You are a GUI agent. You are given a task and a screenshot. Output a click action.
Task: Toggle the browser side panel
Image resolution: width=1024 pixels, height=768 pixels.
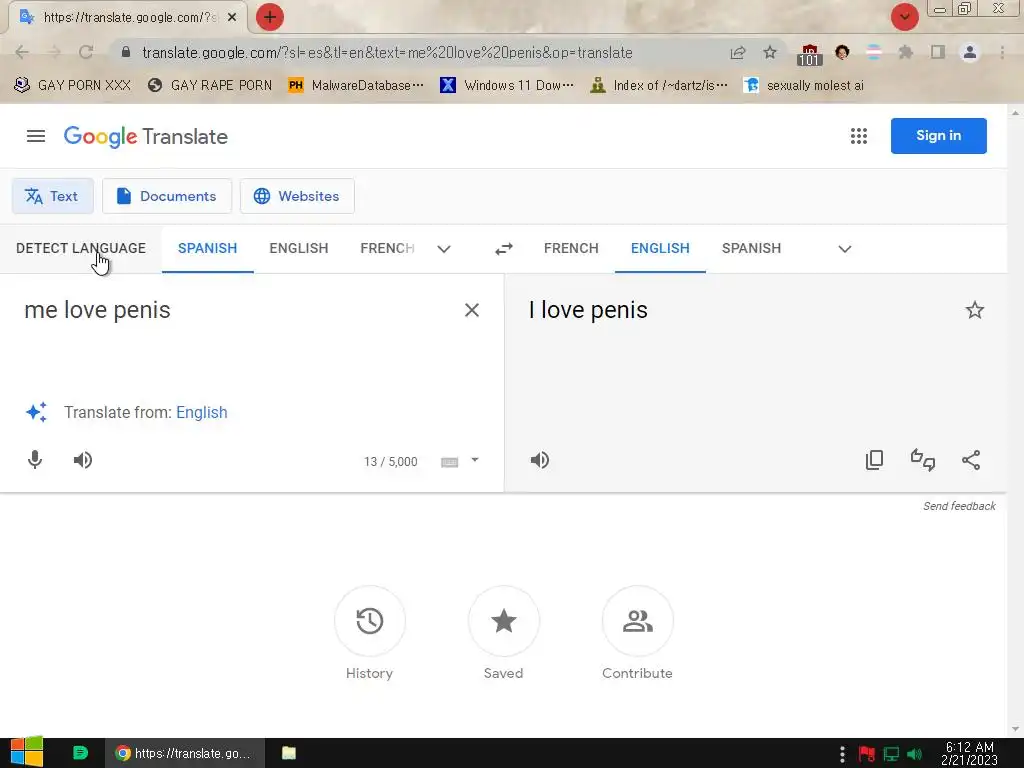(x=938, y=52)
